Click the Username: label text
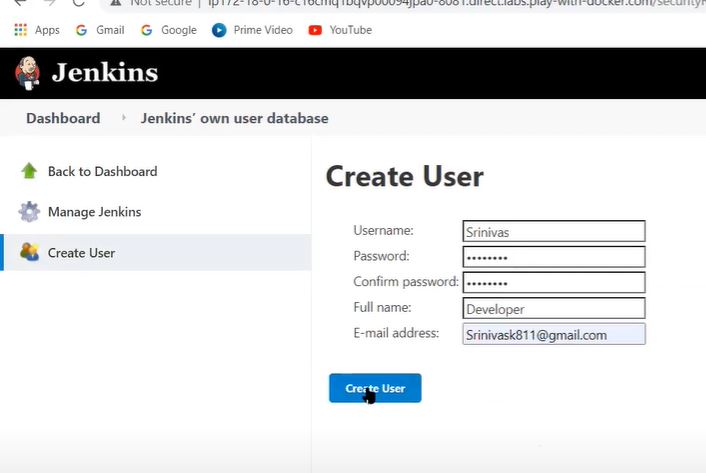The width and height of the screenshot is (706, 473). (383, 230)
